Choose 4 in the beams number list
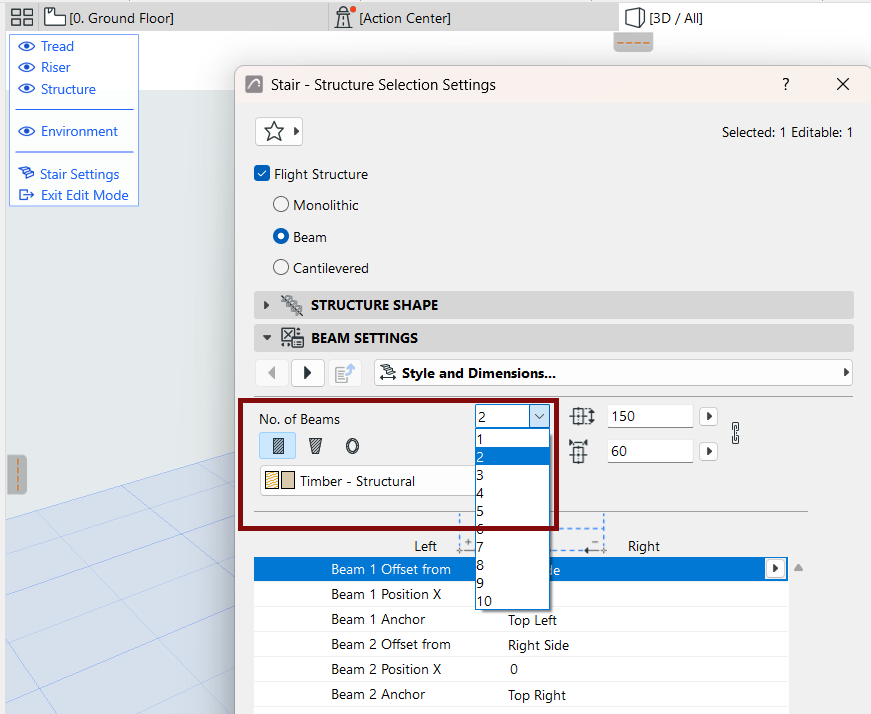The height and width of the screenshot is (714, 871). [x=512, y=493]
